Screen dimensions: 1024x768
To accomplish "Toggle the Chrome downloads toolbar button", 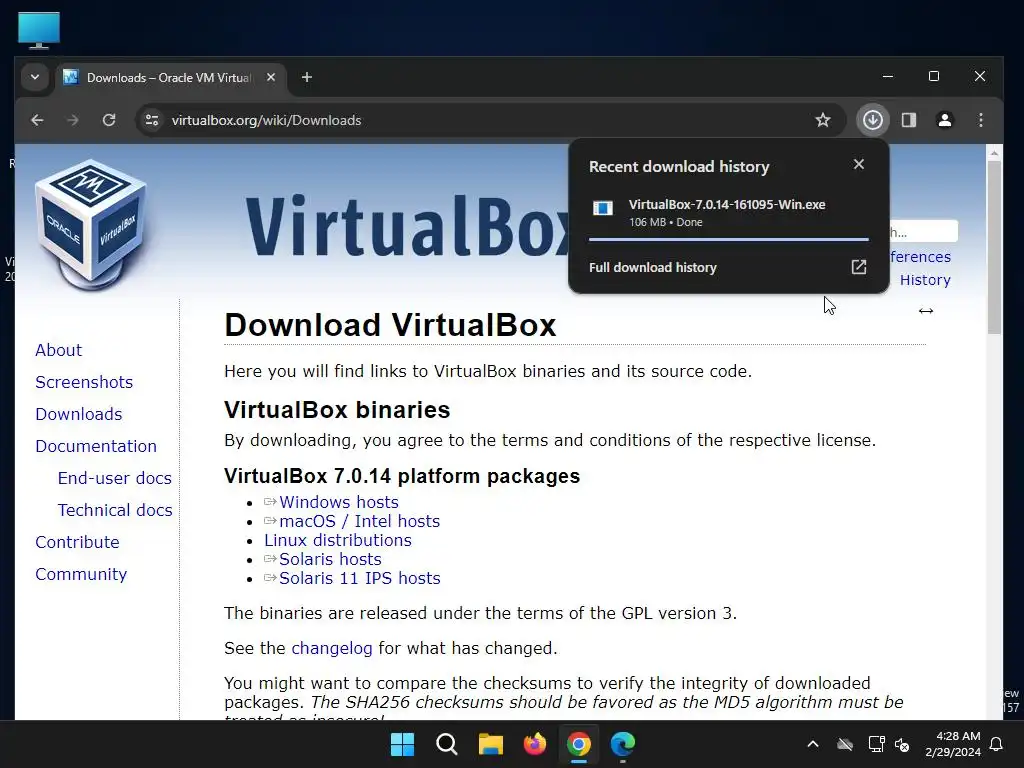I will (x=873, y=120).
